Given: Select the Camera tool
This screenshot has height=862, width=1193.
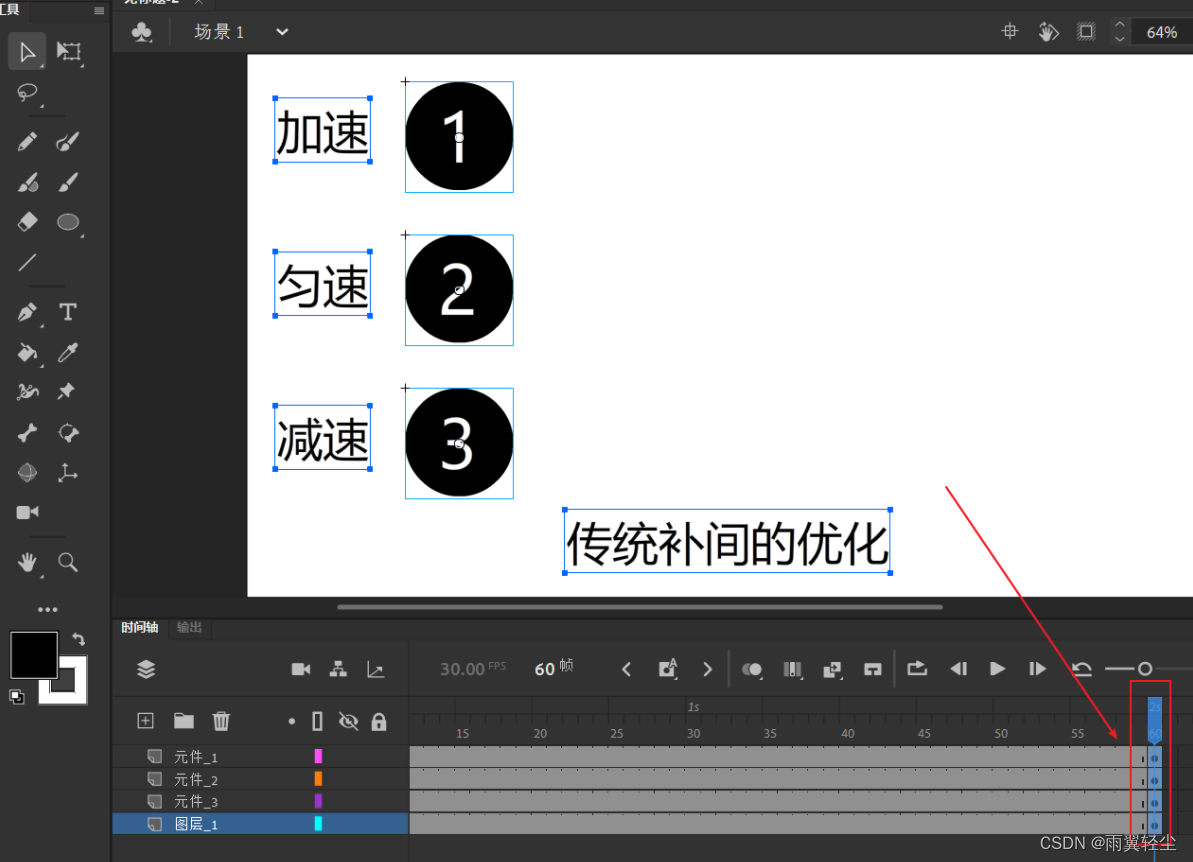Looking at the screenshot, I should [x=27, y=513].
